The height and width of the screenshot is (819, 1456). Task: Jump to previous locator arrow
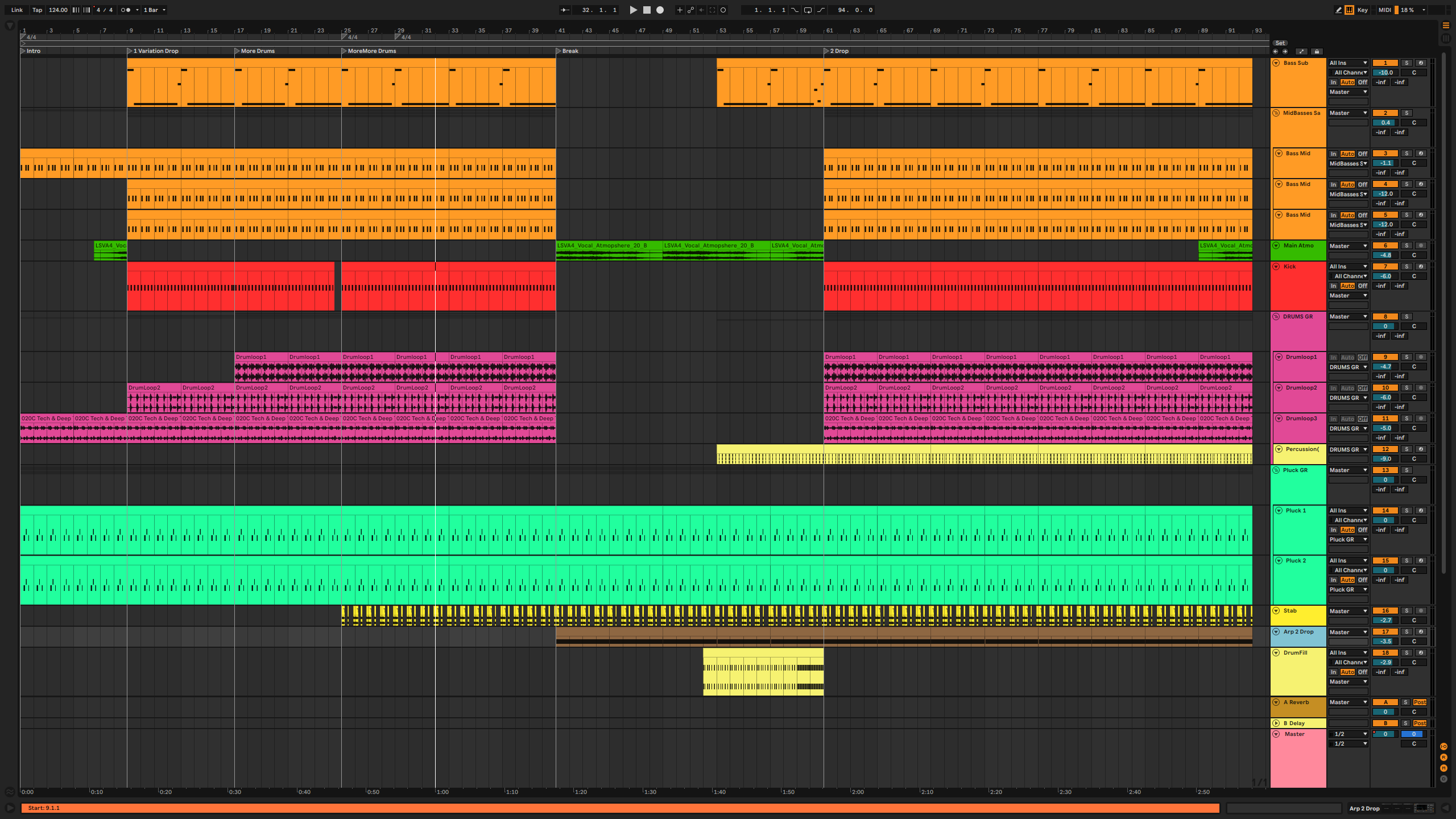tap(1275, 51)
